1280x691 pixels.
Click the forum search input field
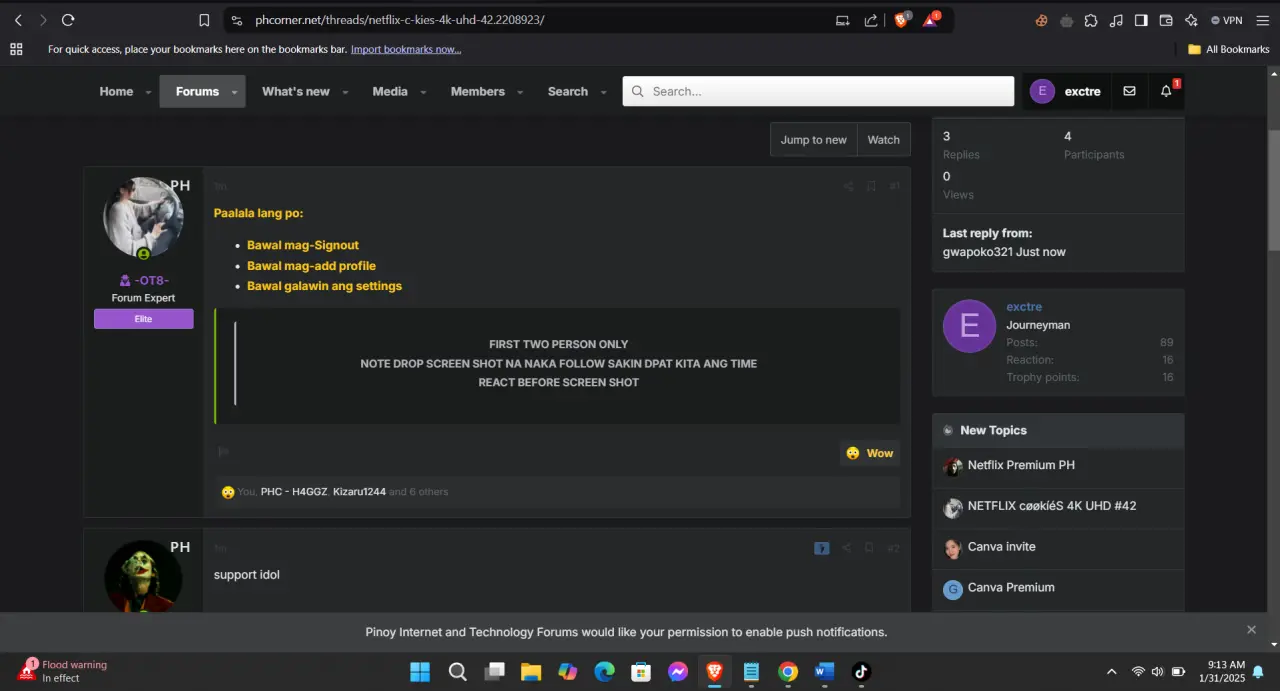click(x=818, y=91)
